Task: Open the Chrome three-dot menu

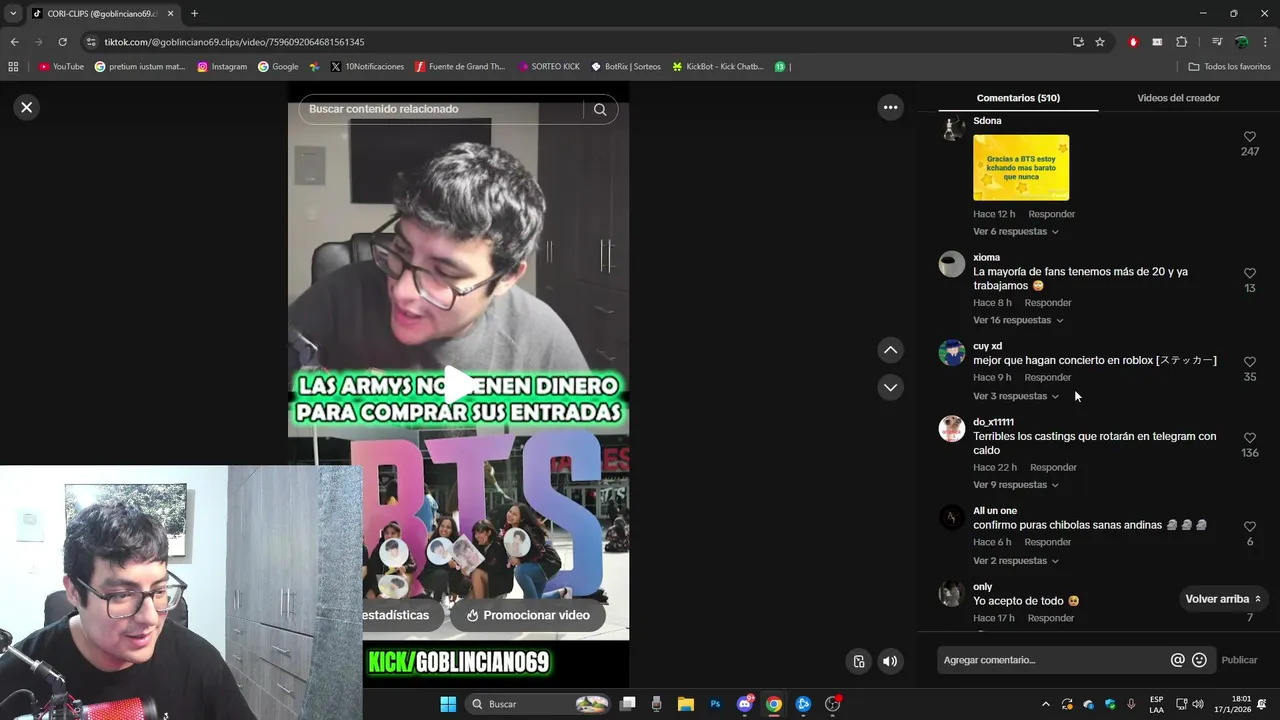Action: pyautogui.click(x=1266, y=42)
